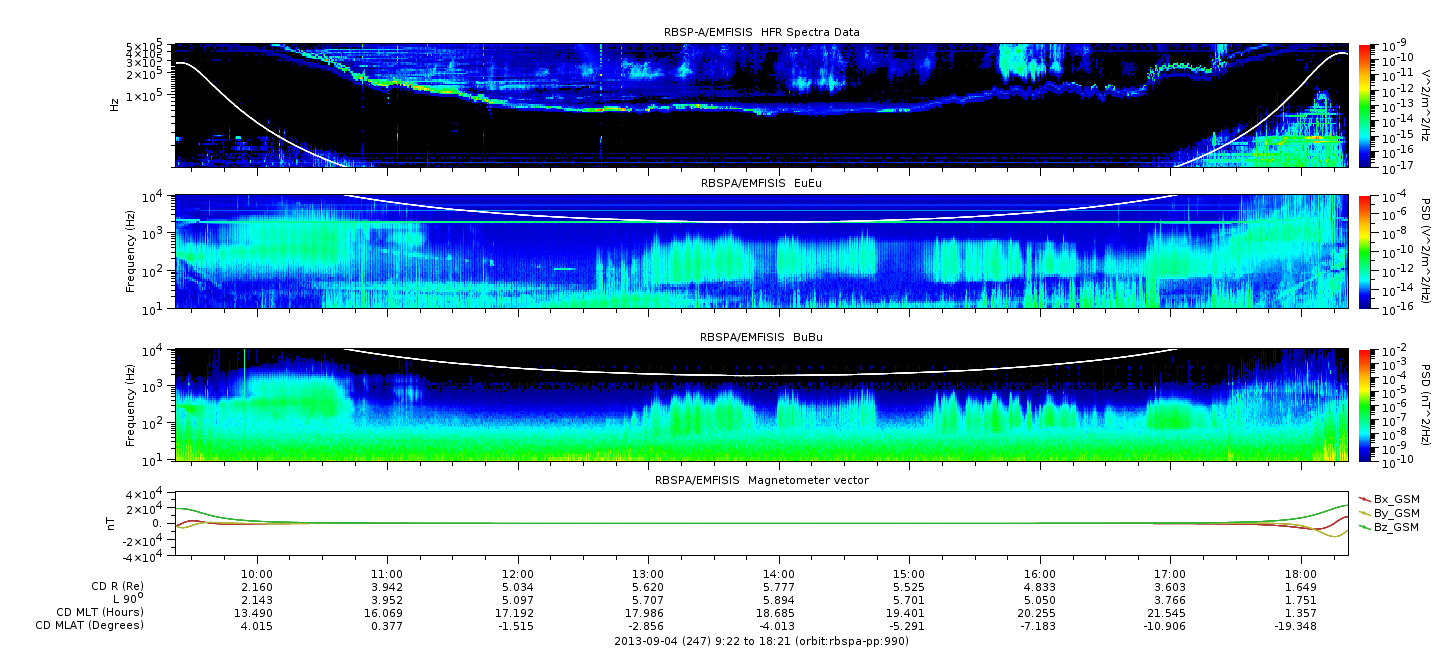Viewport: 1447px width, 658px height.
Task: Click the Magnetometer vector panel title
Action: (761, 480)
